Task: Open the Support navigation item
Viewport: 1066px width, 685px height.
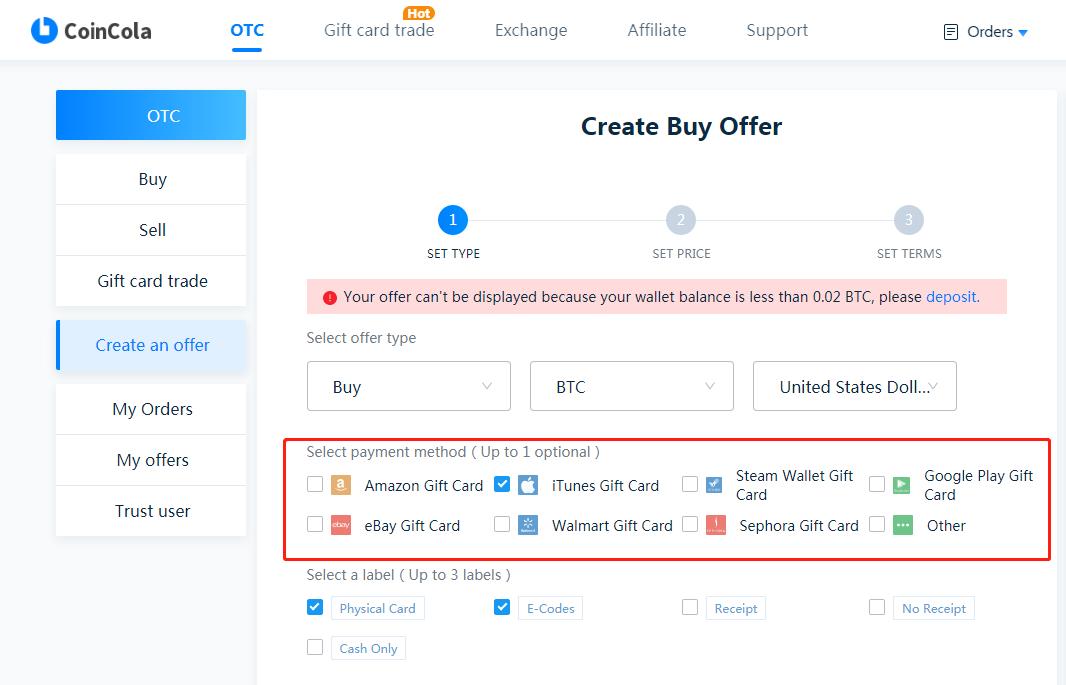Action: point(777,31)
